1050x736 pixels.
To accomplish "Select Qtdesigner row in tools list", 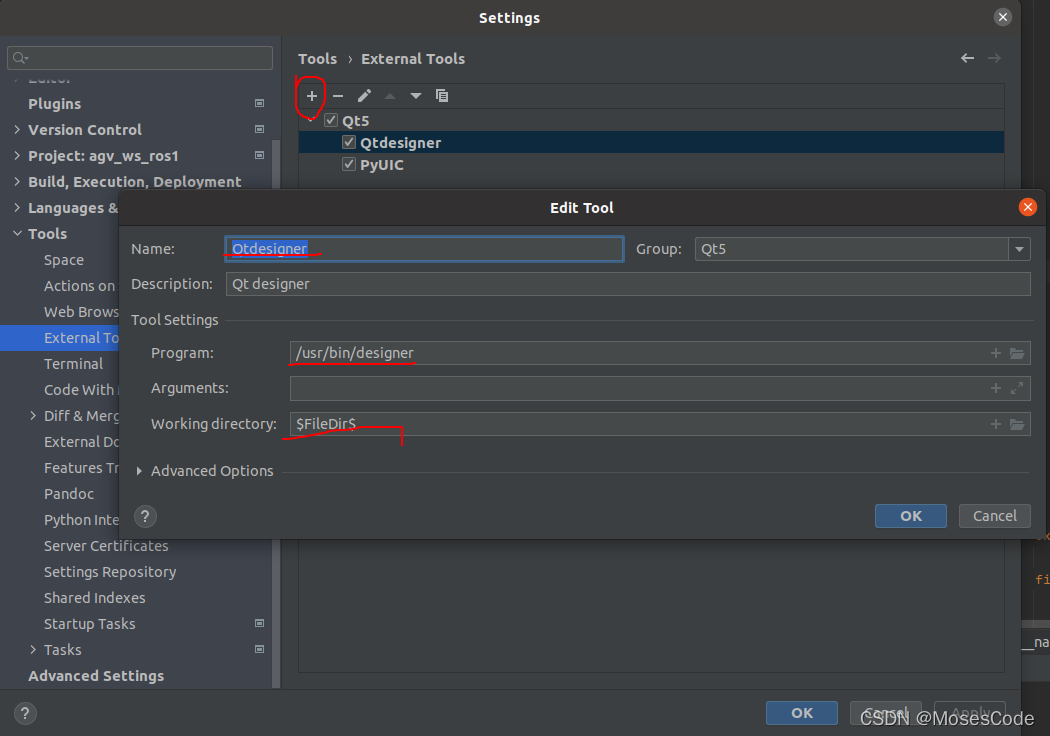I will coord(651,142).
